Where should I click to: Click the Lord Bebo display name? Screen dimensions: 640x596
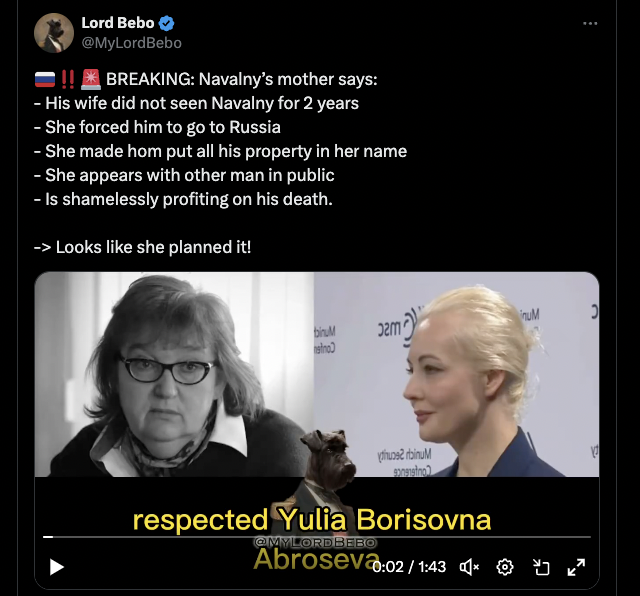point(118,23)
